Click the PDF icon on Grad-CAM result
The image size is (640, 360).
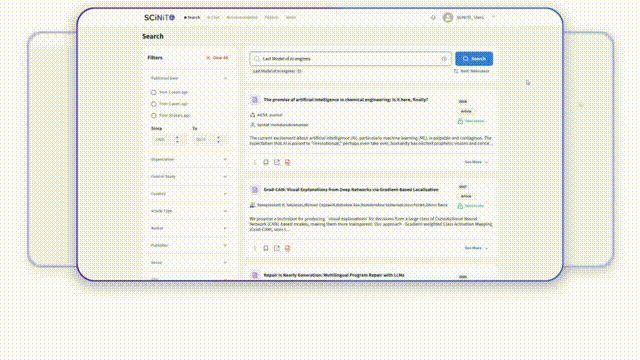pyautogui.click(x=287, y=248)
